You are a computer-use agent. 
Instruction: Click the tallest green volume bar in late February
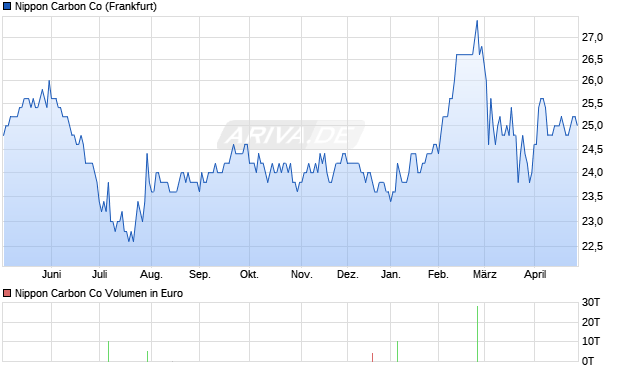coord(477,334)
